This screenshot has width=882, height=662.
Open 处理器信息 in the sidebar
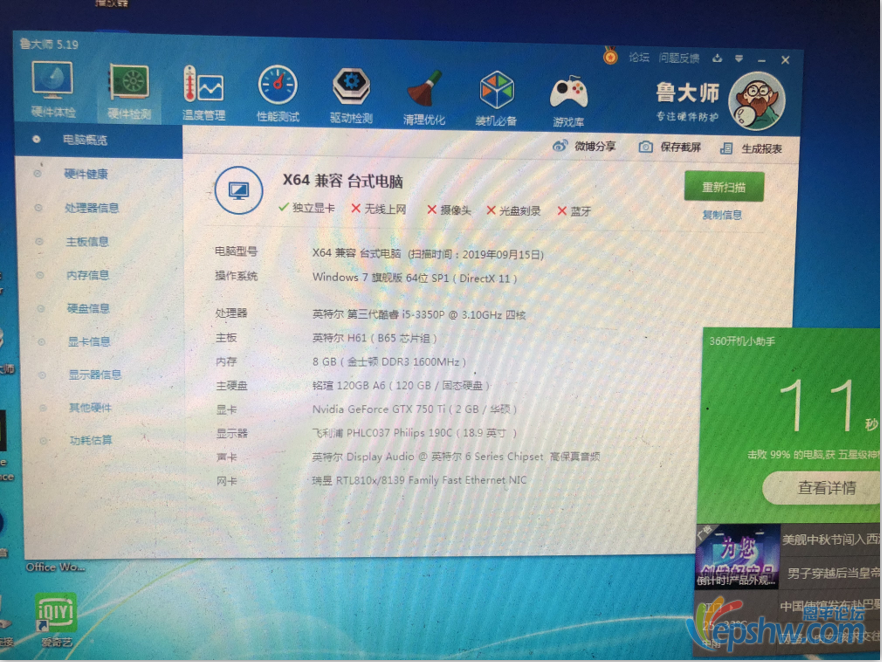pyautogui.click(x=92, y=208)
